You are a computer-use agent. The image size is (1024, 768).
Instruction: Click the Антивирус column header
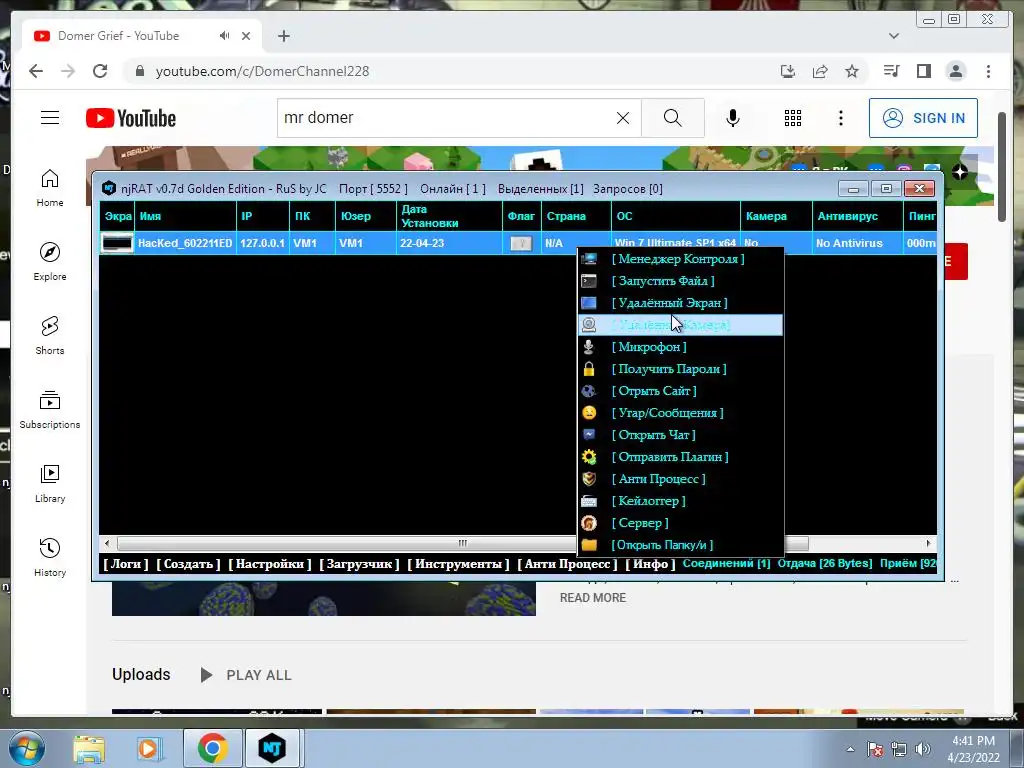857,216
